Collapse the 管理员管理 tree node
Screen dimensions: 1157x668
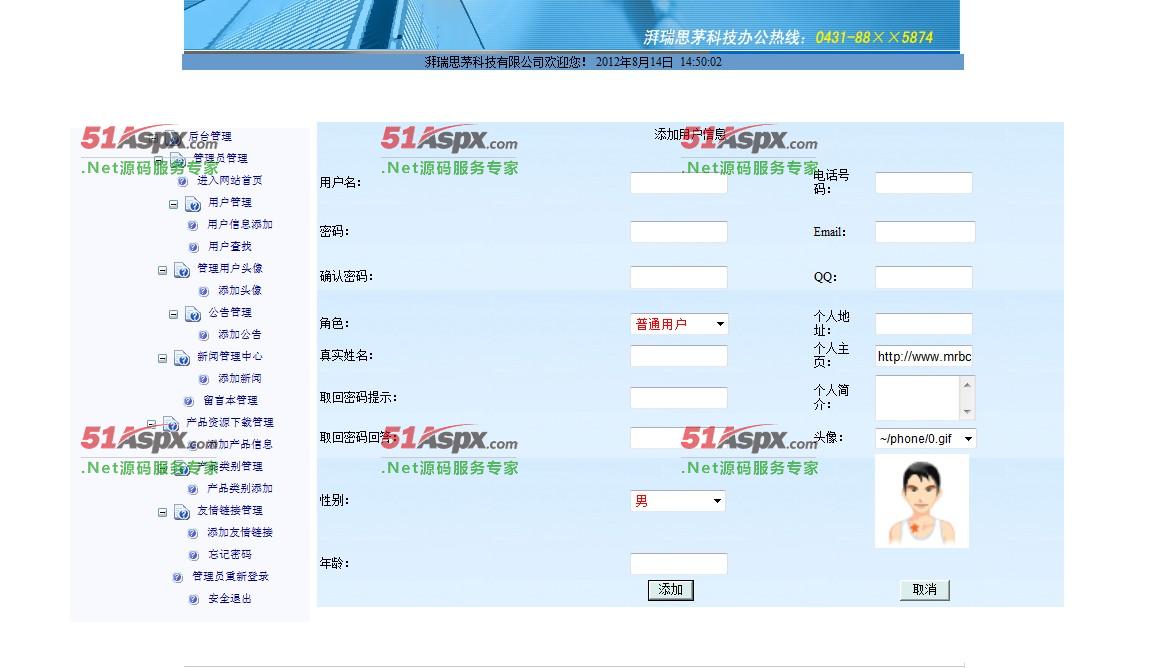159,160
